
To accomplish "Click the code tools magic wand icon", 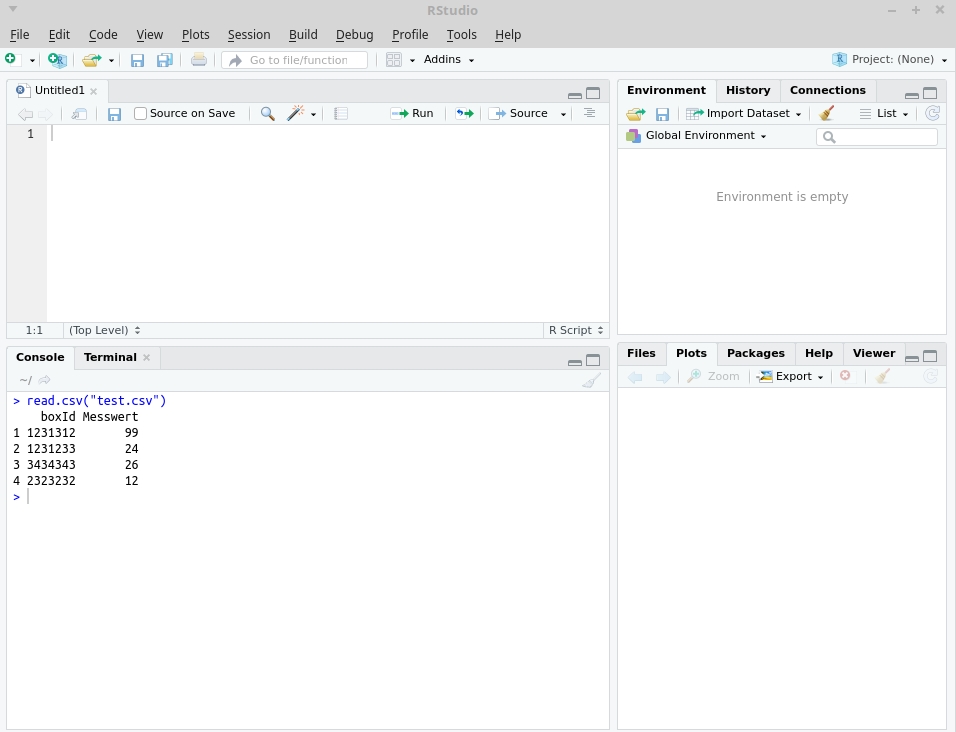I will [x=296, y=113].
